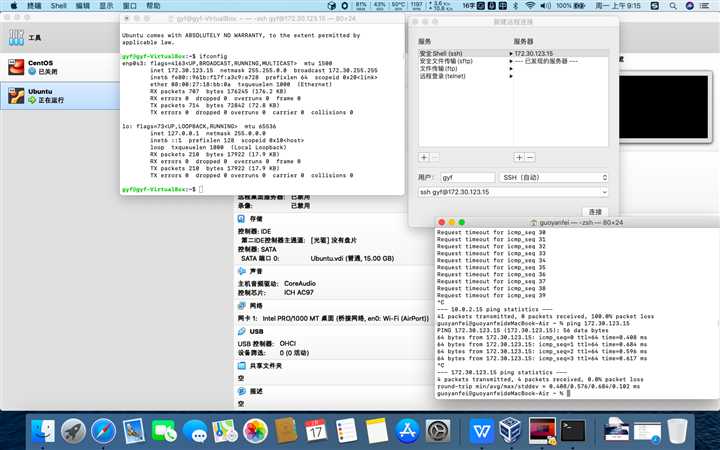Viewport: 720px width, 450px height.
Task: Open Notes from the Dock
Action: click(377, 431)
